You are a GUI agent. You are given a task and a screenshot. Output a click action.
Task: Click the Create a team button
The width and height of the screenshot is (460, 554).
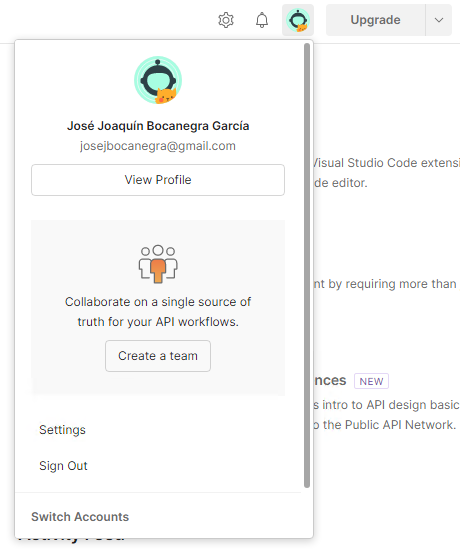click(x=158, y=356)
